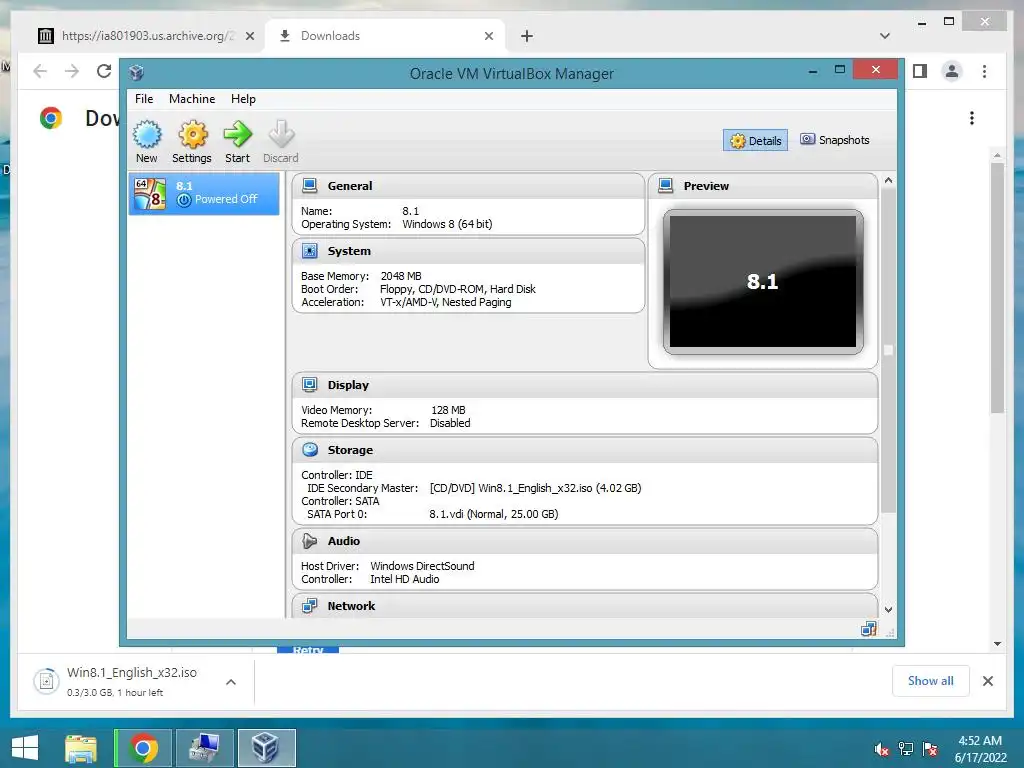This screenshot has width=1024, height=768.
Task: Click the General section icon
Action: pos(310,185)
